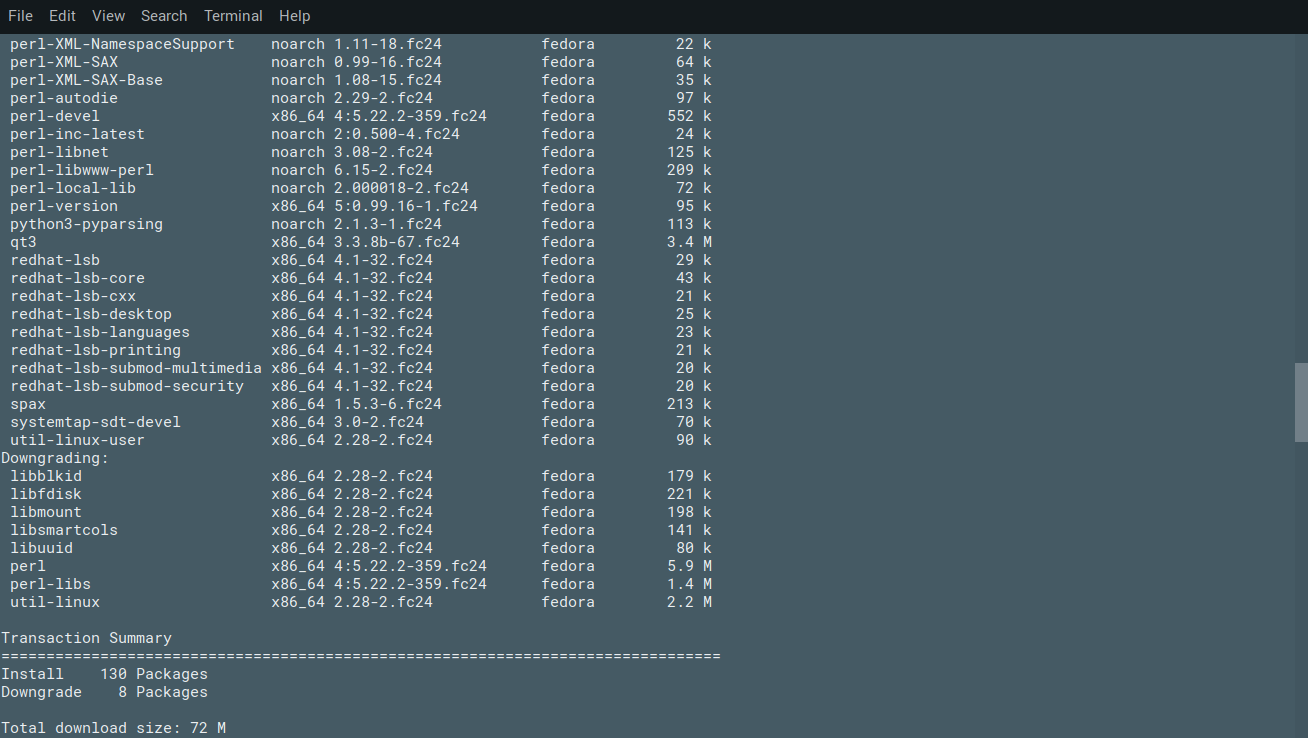Select the libmount package name
1308x738 pixels.
[x=46, y=512]
